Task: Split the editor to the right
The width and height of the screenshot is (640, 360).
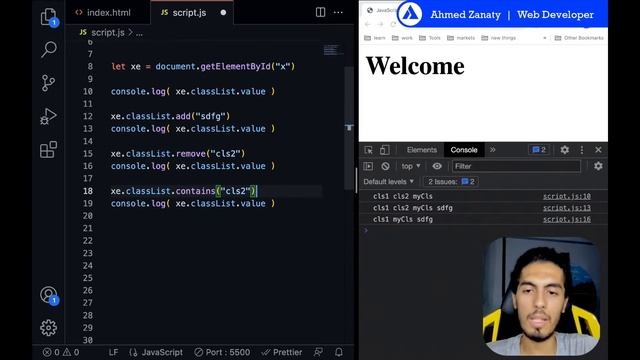Action: pos(320,12)
